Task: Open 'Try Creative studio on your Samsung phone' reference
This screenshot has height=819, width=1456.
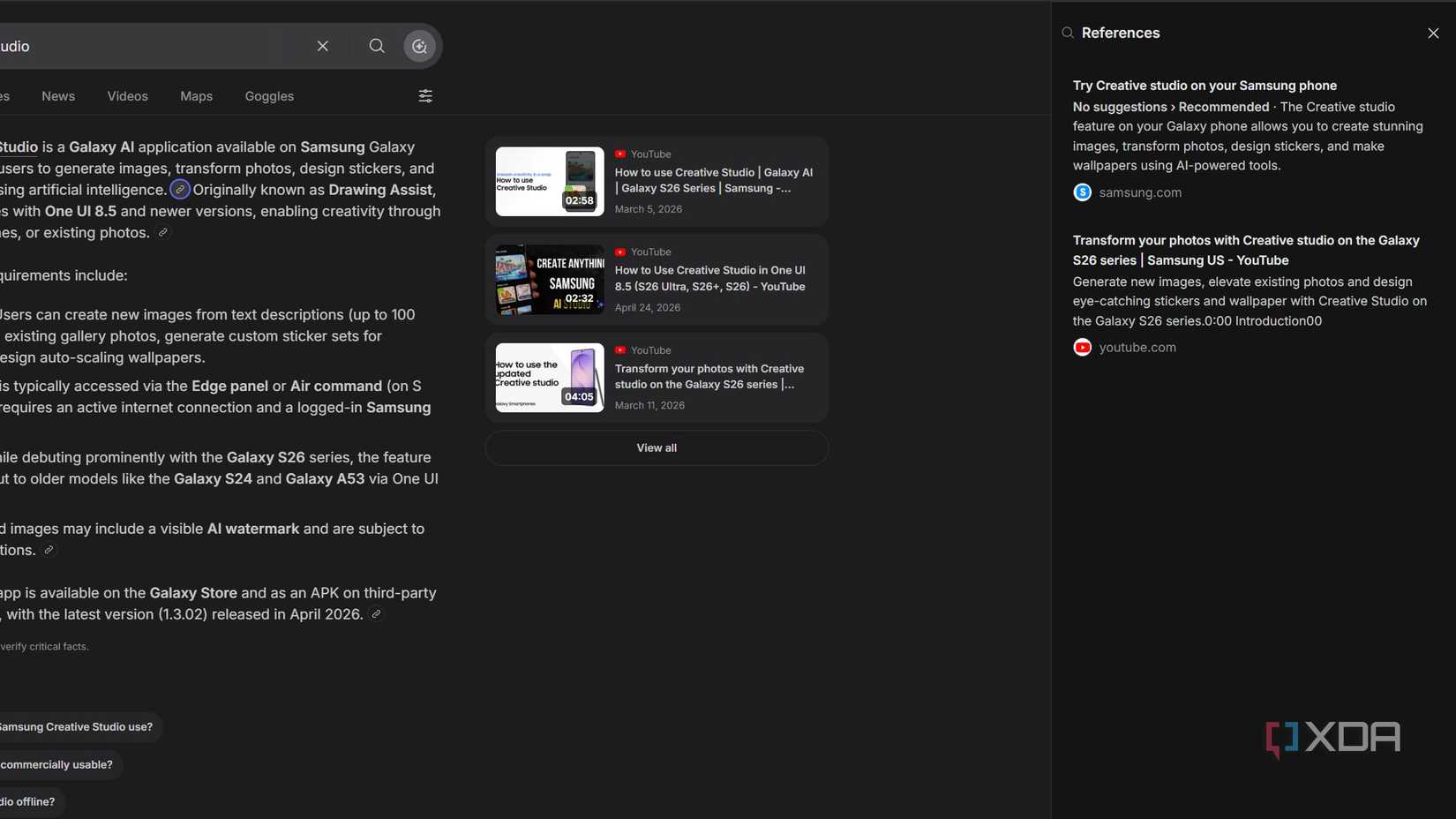Action: tap(1205, 86)
